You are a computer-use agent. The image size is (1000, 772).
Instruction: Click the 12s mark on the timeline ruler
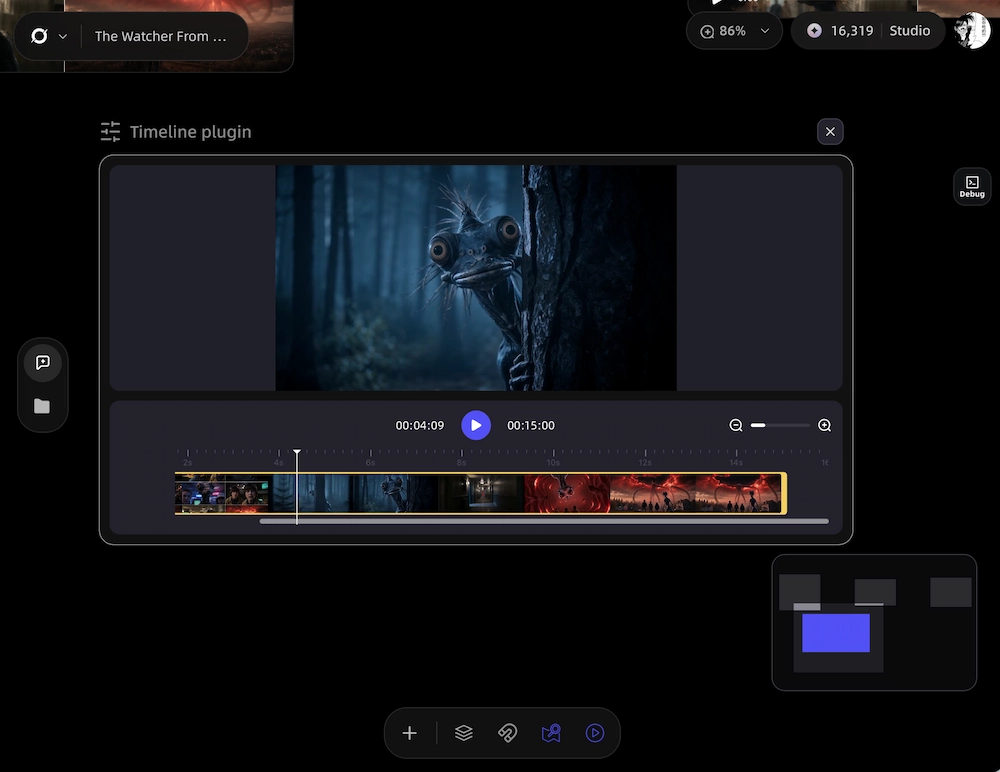645,462
